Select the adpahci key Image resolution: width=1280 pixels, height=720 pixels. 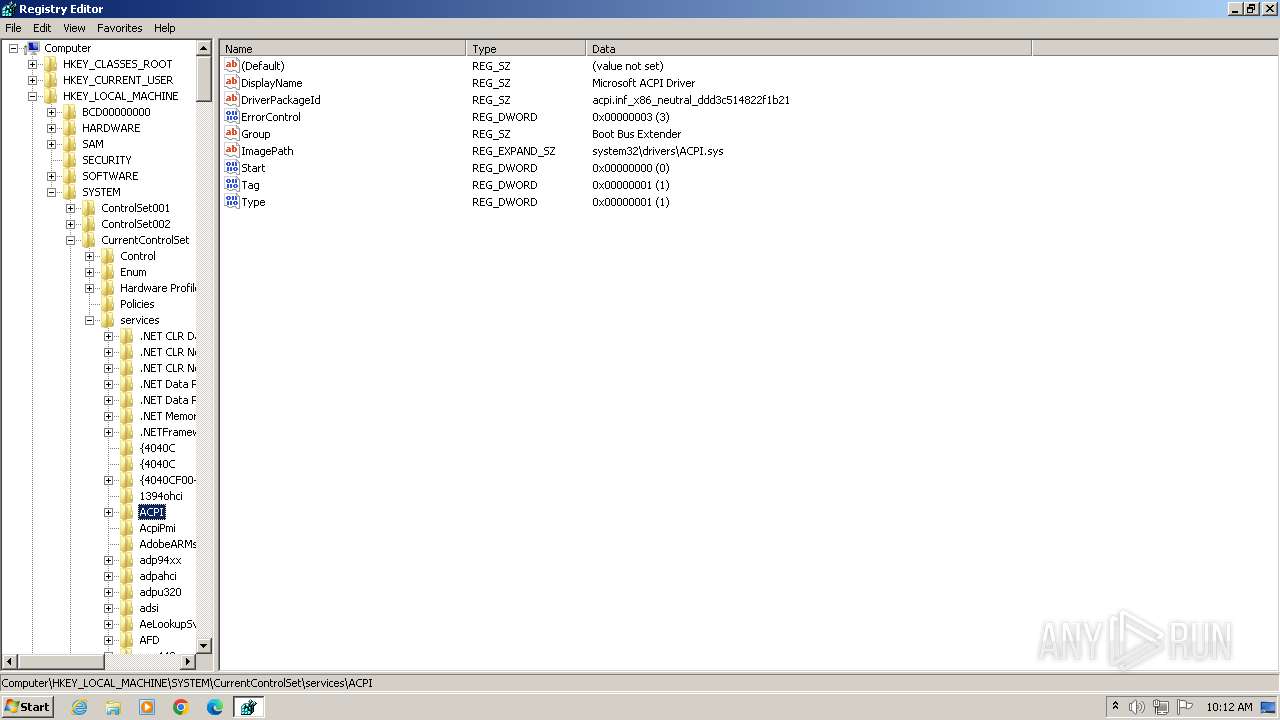(x=158, y=576)
